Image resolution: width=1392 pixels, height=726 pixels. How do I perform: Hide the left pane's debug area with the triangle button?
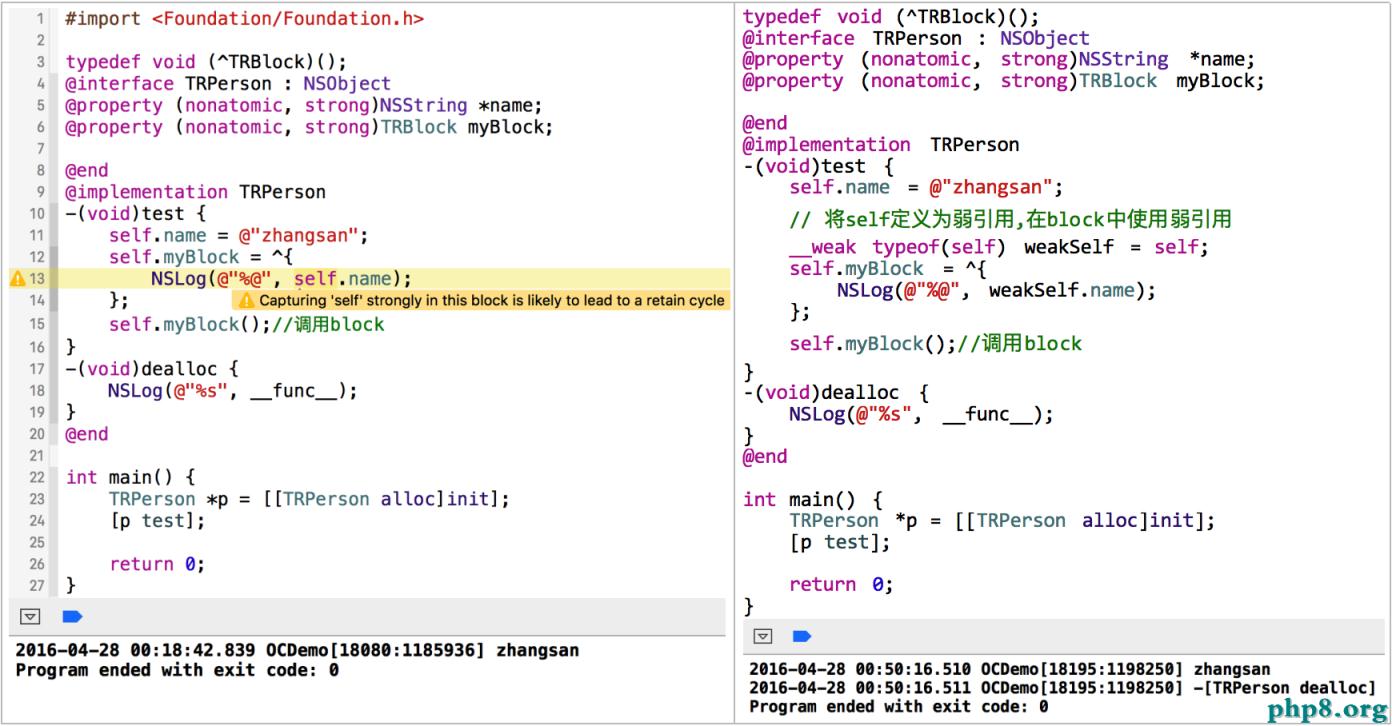tap(30, 616)
